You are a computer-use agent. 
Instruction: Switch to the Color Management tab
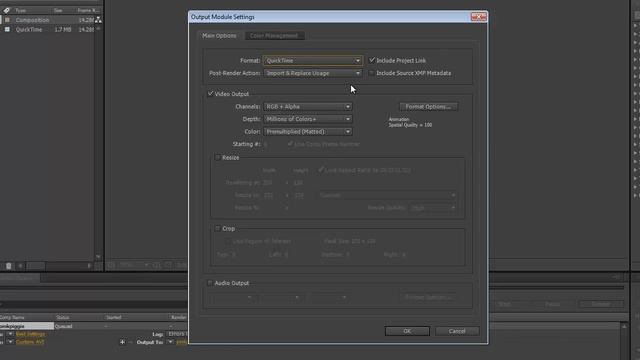pyautogui.click(x=274, y=36)
